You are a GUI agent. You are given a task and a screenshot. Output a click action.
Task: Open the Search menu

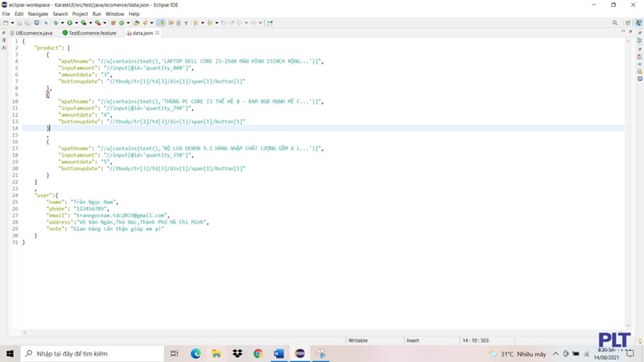60,14
